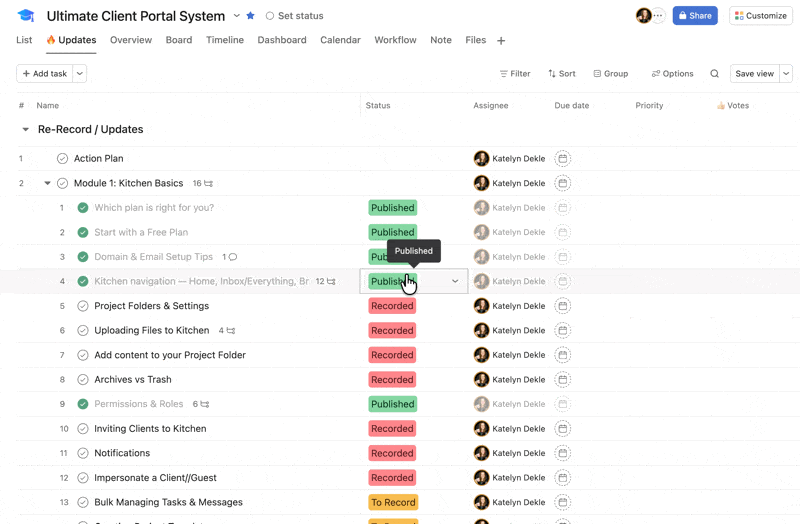Screen dimensions: 800x524
Task: Open the due date calendar icon for Action Plan
Action: [x=563, y=159]
